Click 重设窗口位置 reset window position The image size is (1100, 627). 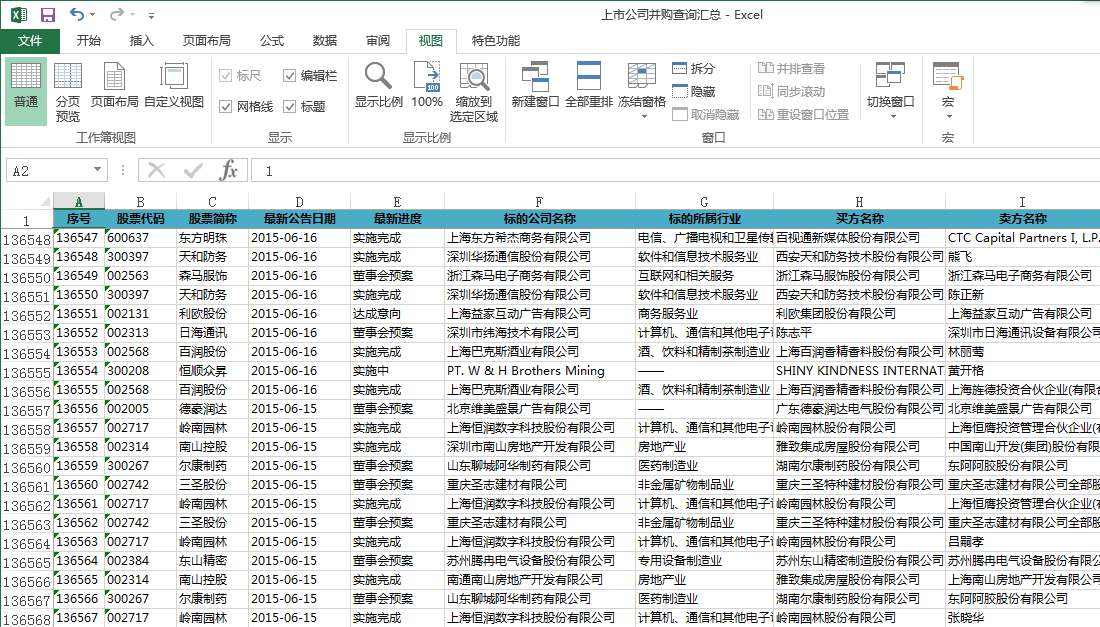pyautogui.click(x=803, y=114)
